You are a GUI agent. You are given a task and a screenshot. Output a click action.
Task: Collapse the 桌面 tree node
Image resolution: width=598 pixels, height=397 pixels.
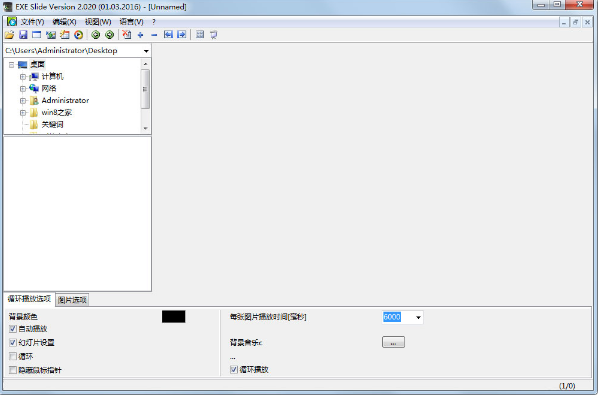11,65
